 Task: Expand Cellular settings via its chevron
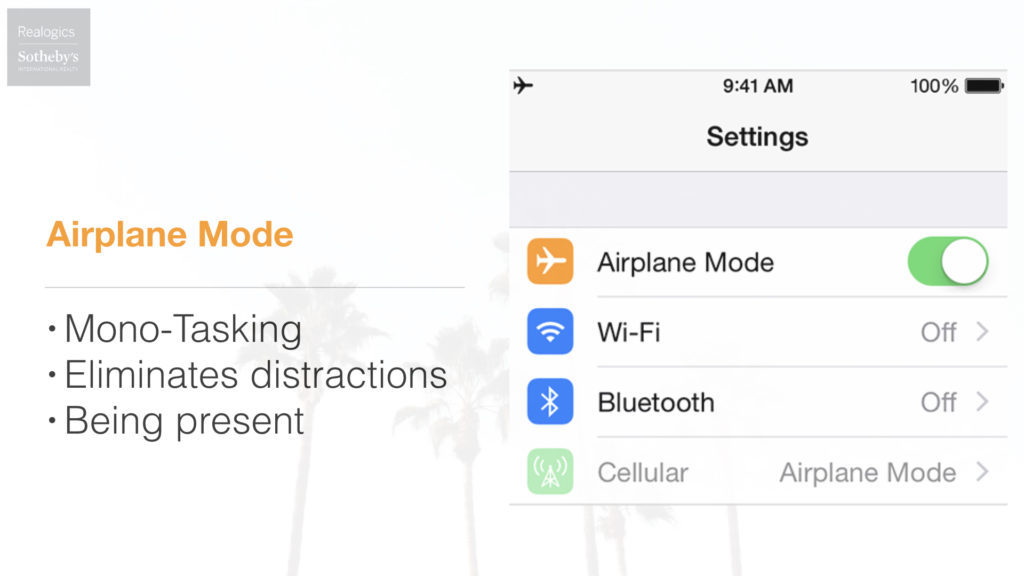pos(982,472)
